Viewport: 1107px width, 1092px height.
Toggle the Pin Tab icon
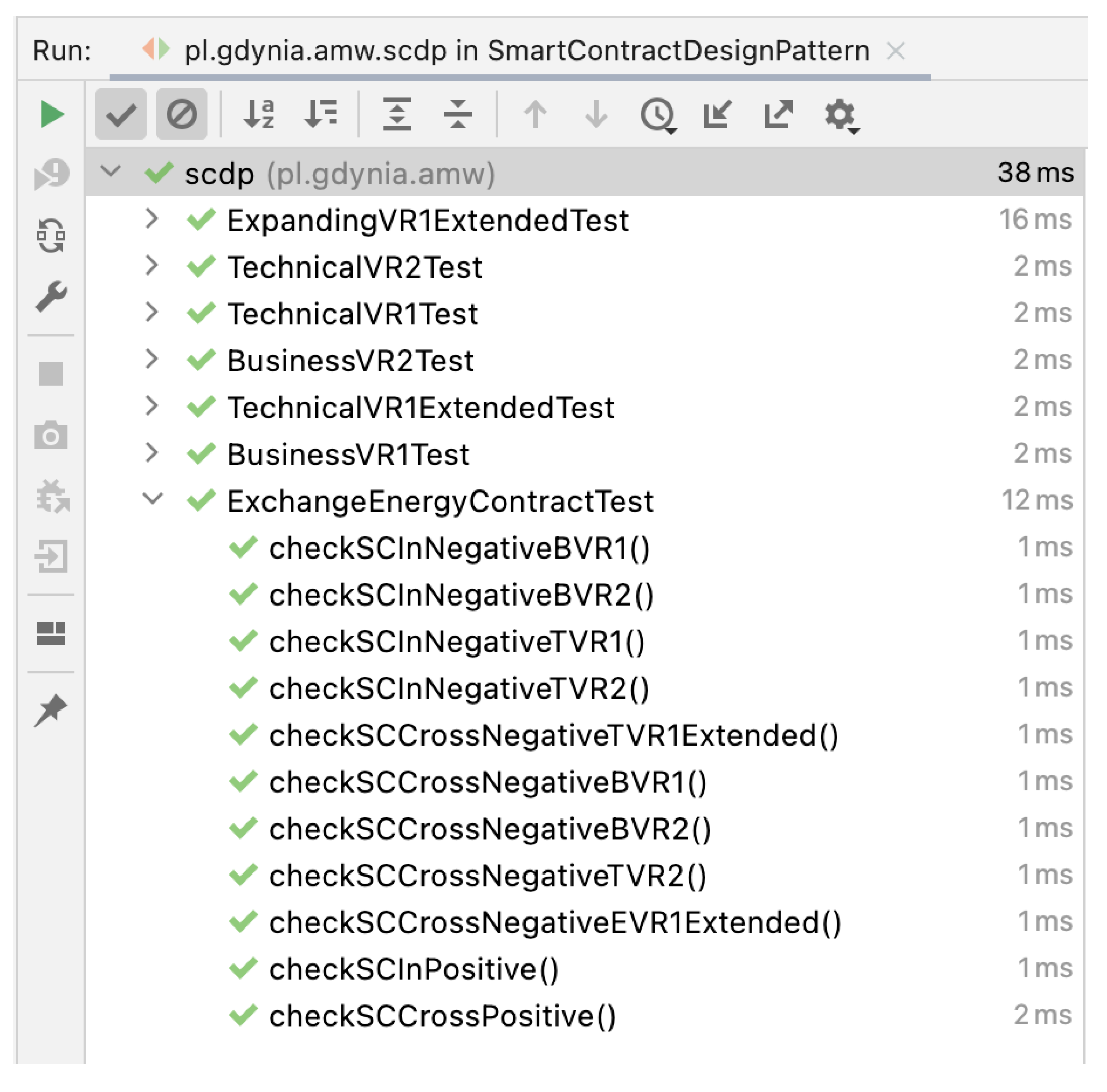[x=51, y=711]
